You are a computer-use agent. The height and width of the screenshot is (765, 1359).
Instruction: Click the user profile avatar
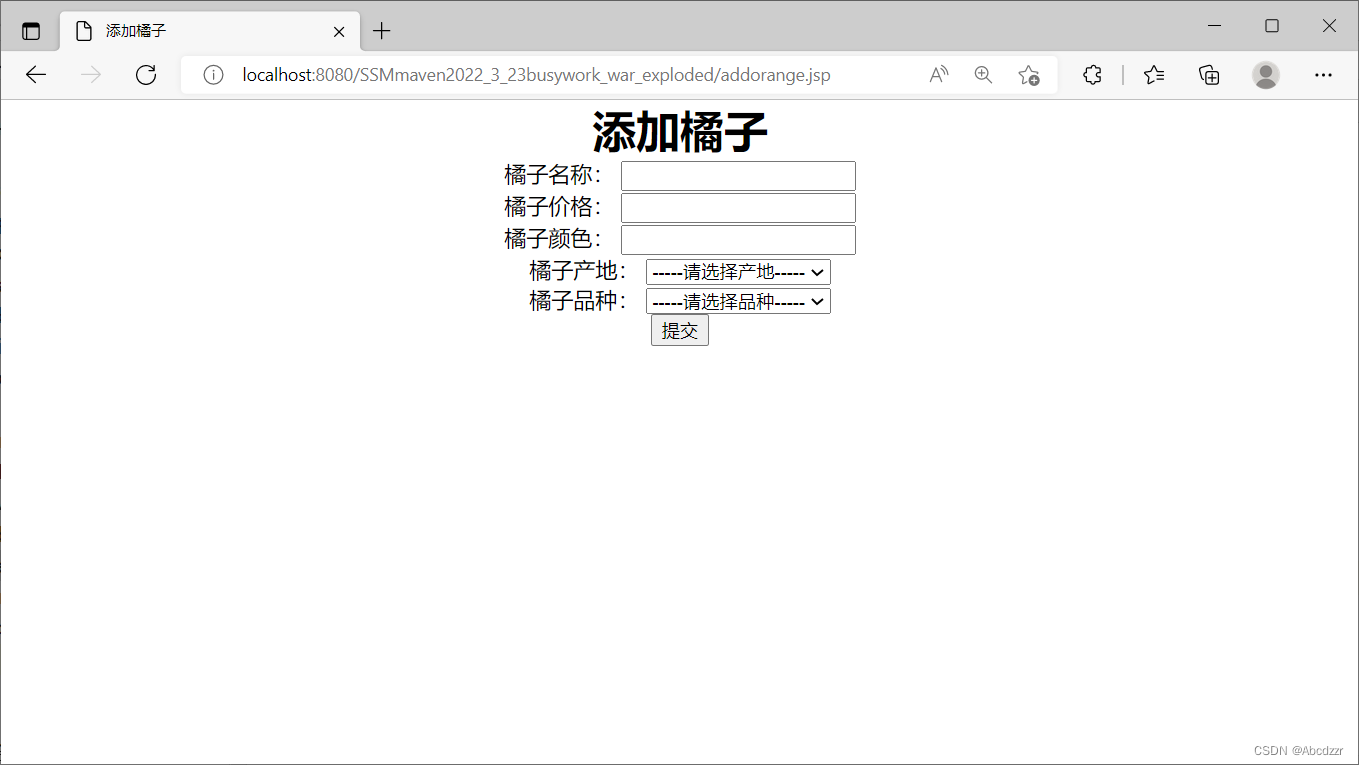1266,75
